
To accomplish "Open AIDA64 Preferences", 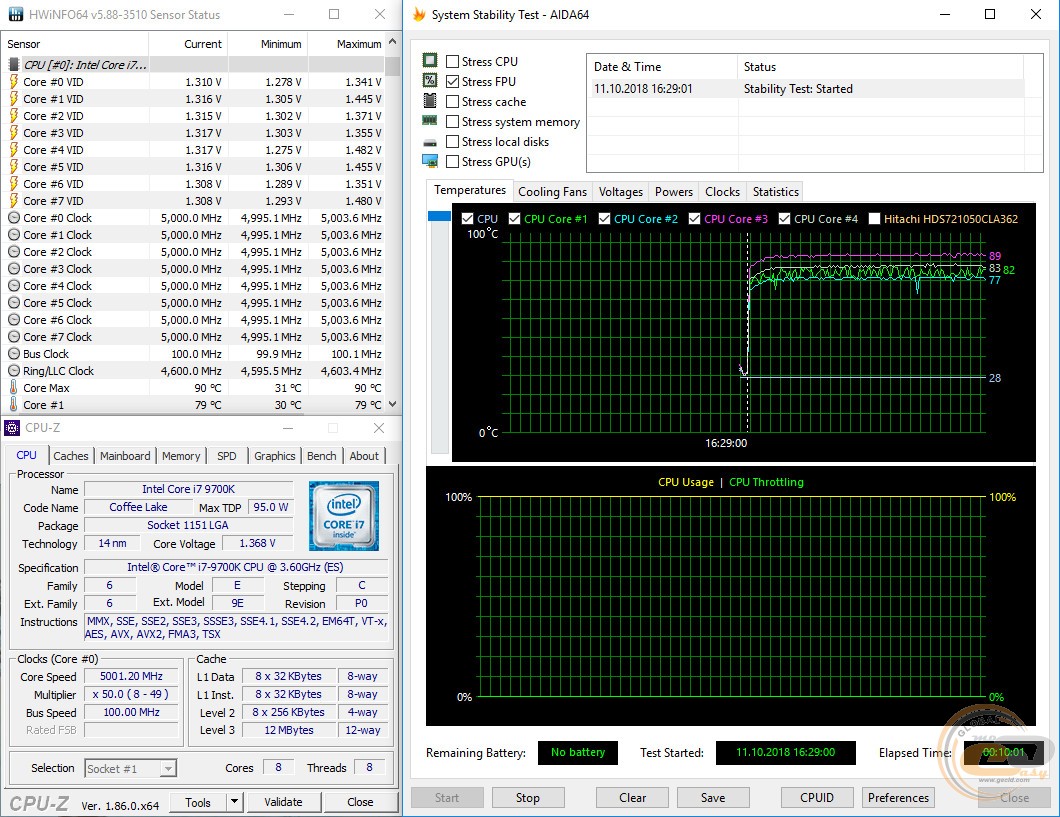I will click(x=898, y=797).
